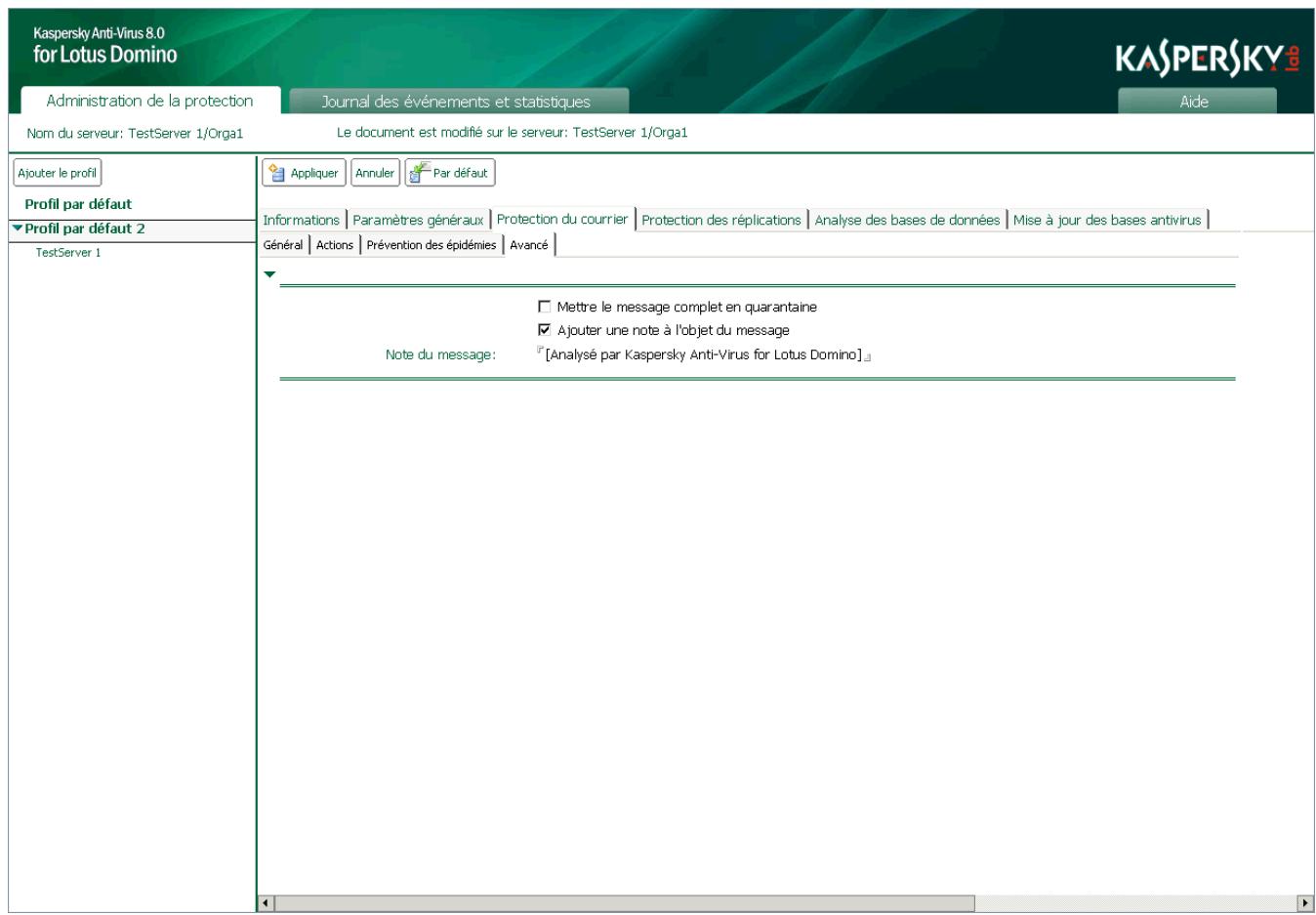Open the Aide tab
The width and height of the screenshot is (1316, 915).
[1196, 102]
